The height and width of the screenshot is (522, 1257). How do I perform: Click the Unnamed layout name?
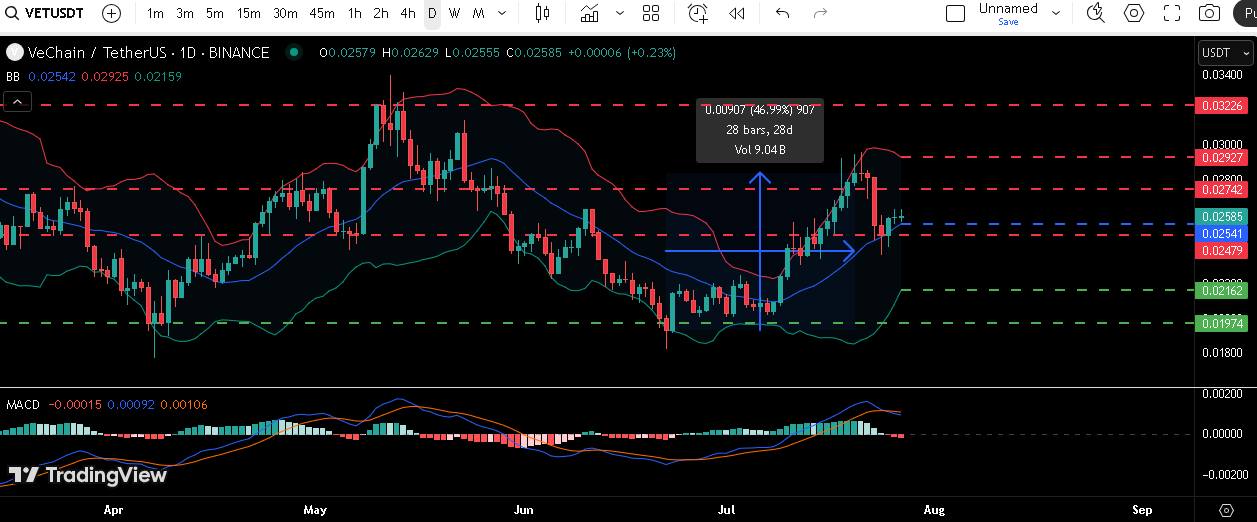tap(1008, 8)
